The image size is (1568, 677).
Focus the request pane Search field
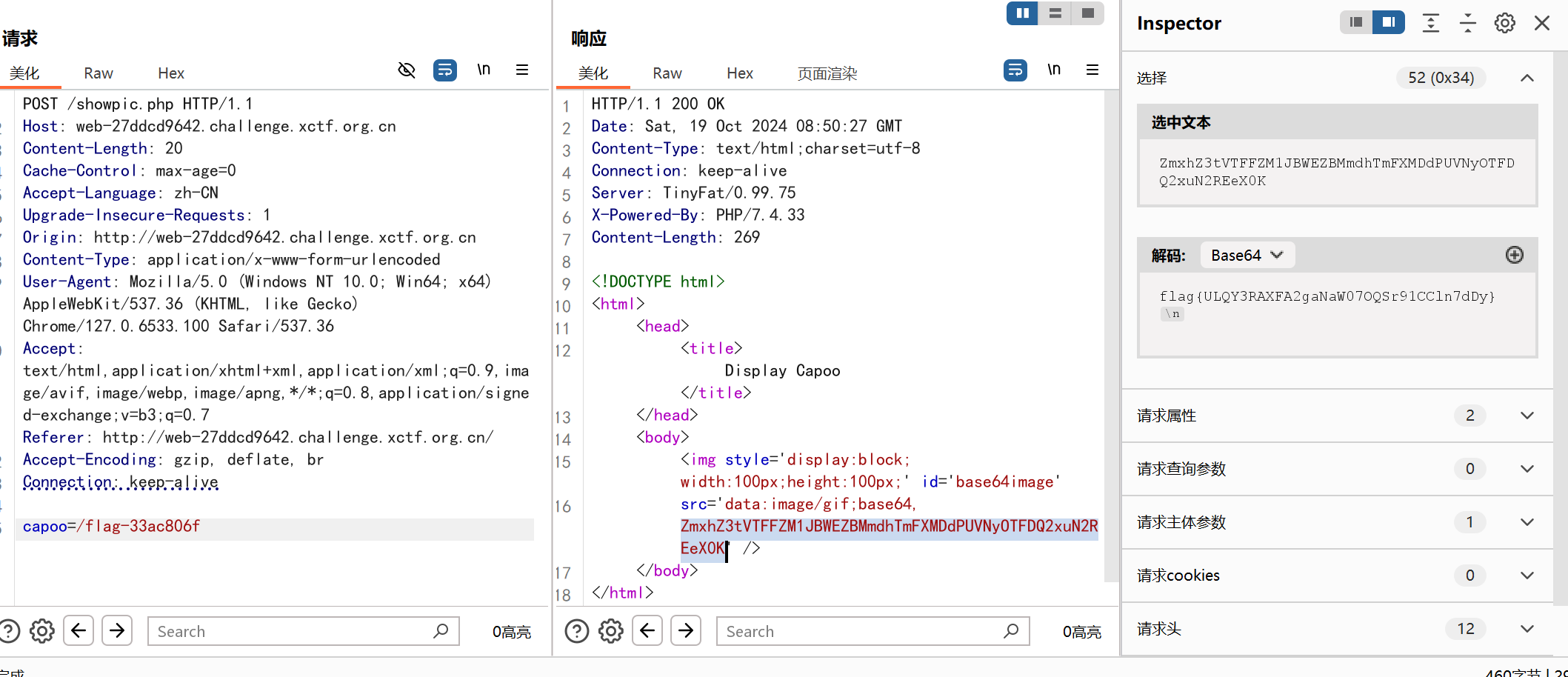304,631
